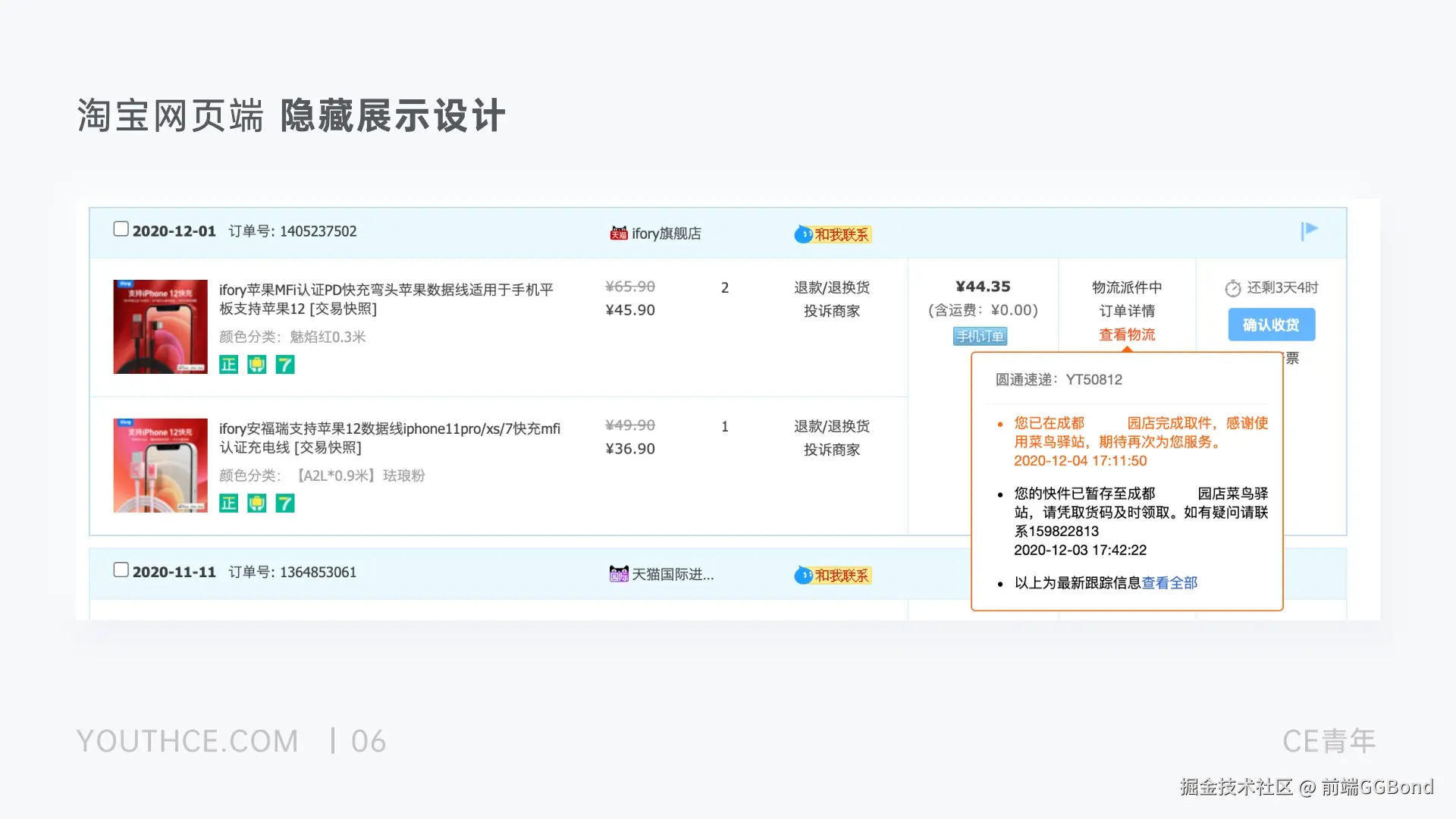
Task: Check the checkbox for order 1405237502
Action: [121, 227]
